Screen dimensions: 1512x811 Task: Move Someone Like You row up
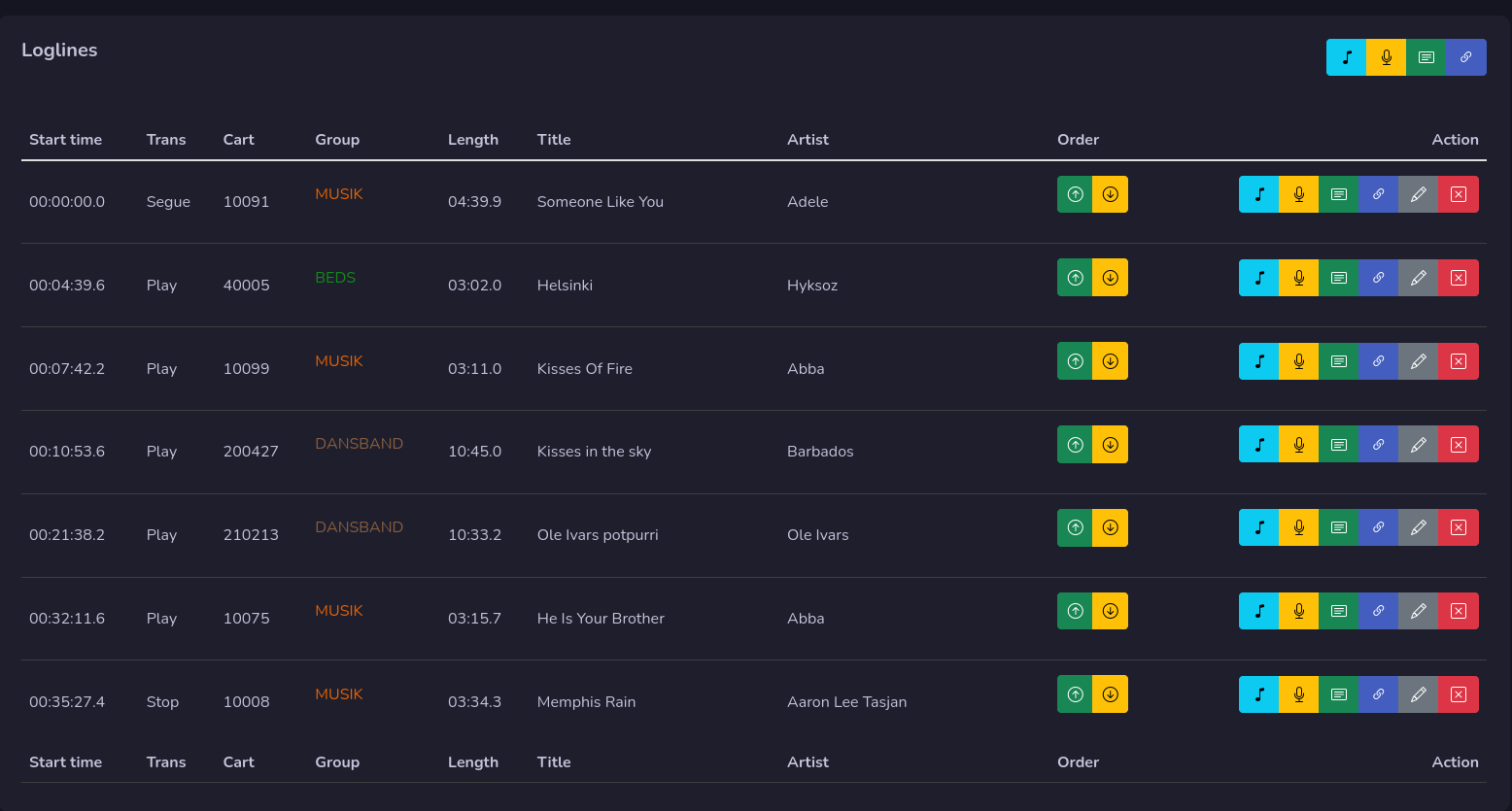click(x=1075, y=194)
